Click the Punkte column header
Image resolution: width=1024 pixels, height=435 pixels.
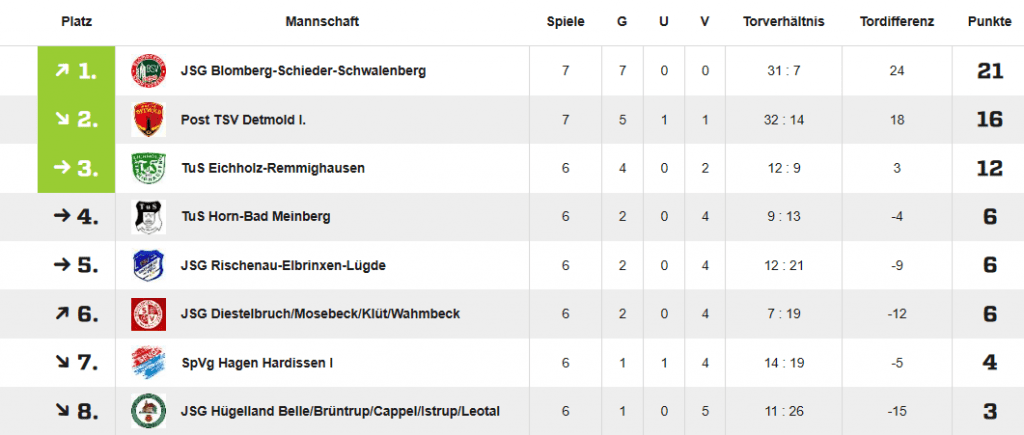click(990, 22)
